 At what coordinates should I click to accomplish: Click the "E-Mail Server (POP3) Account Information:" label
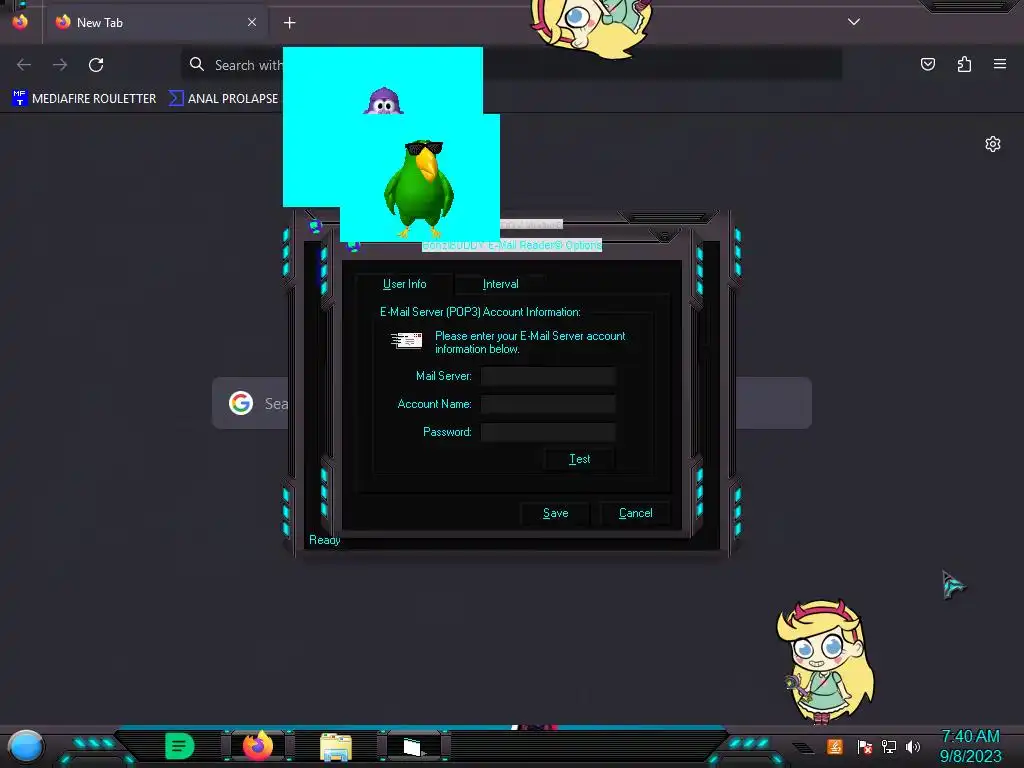pyautogui.click(x=480, y=312)
